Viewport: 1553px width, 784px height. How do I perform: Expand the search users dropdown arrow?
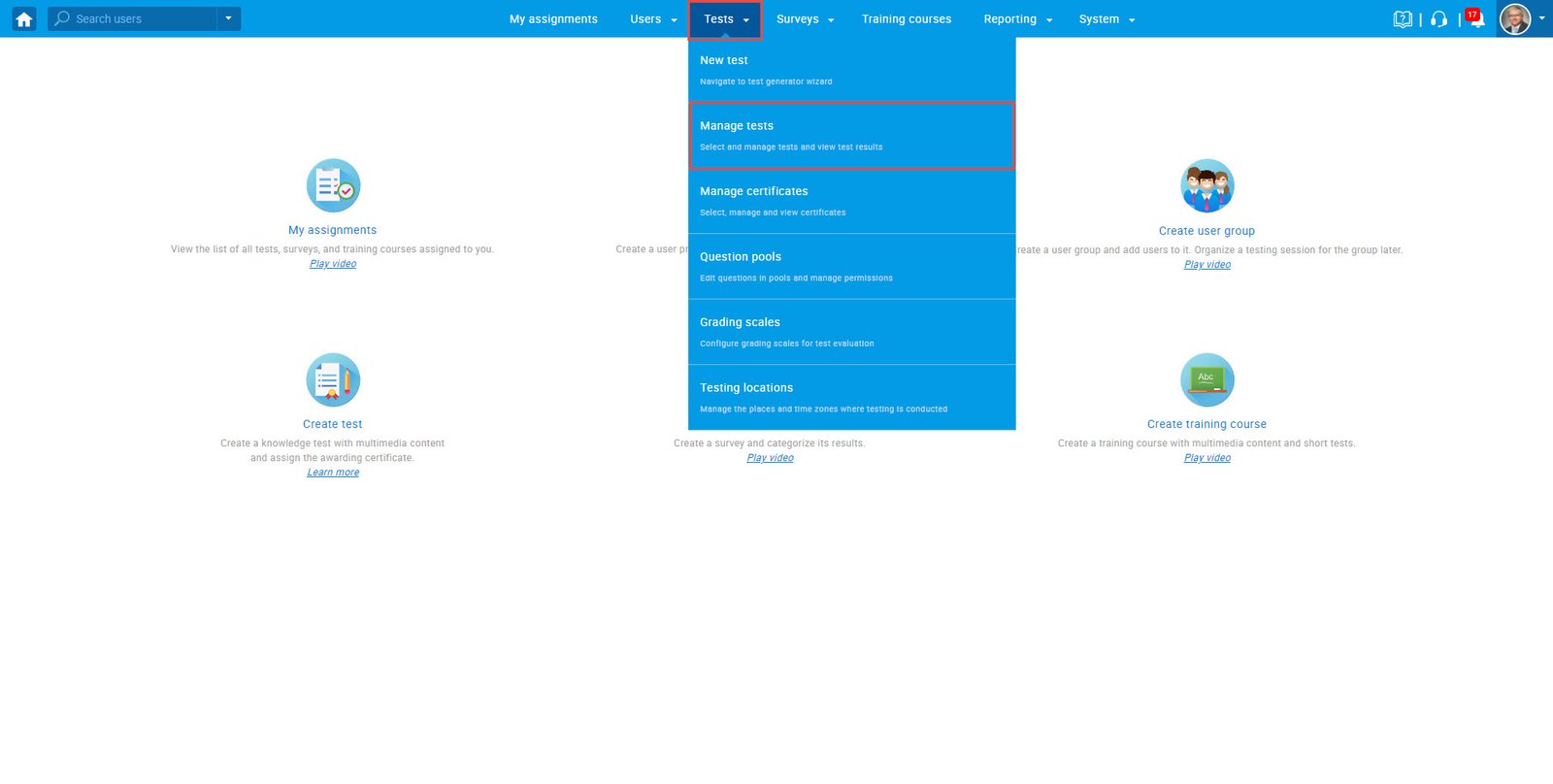click(228, 18)
